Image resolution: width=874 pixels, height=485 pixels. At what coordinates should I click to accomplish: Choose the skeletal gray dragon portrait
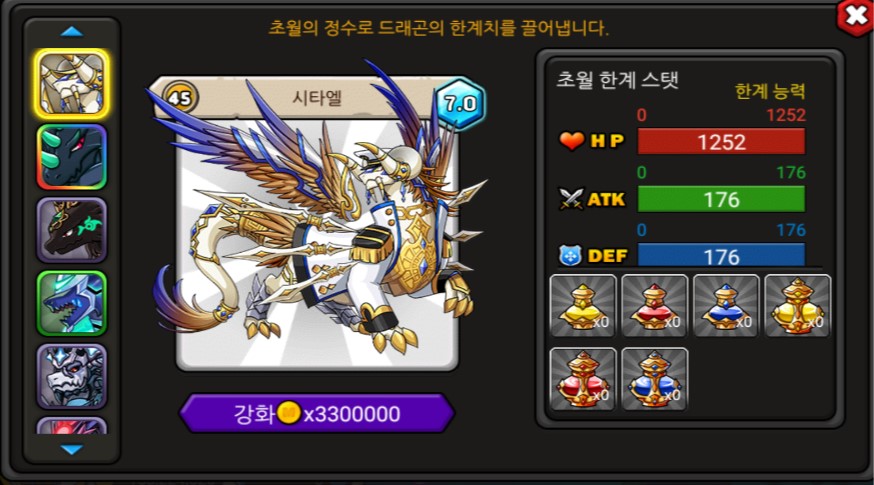71,376
